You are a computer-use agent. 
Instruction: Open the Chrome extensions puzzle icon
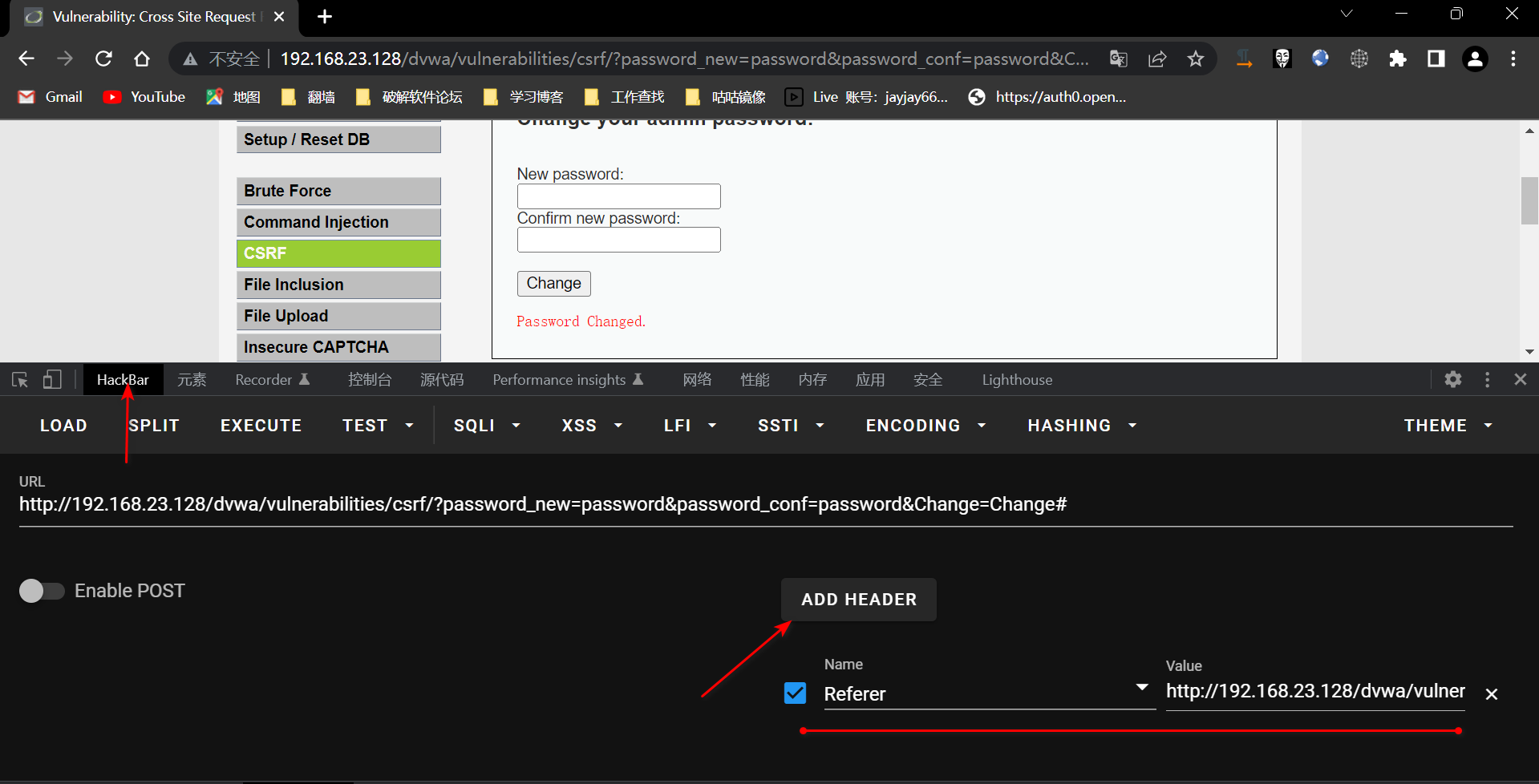(1398, 59)
